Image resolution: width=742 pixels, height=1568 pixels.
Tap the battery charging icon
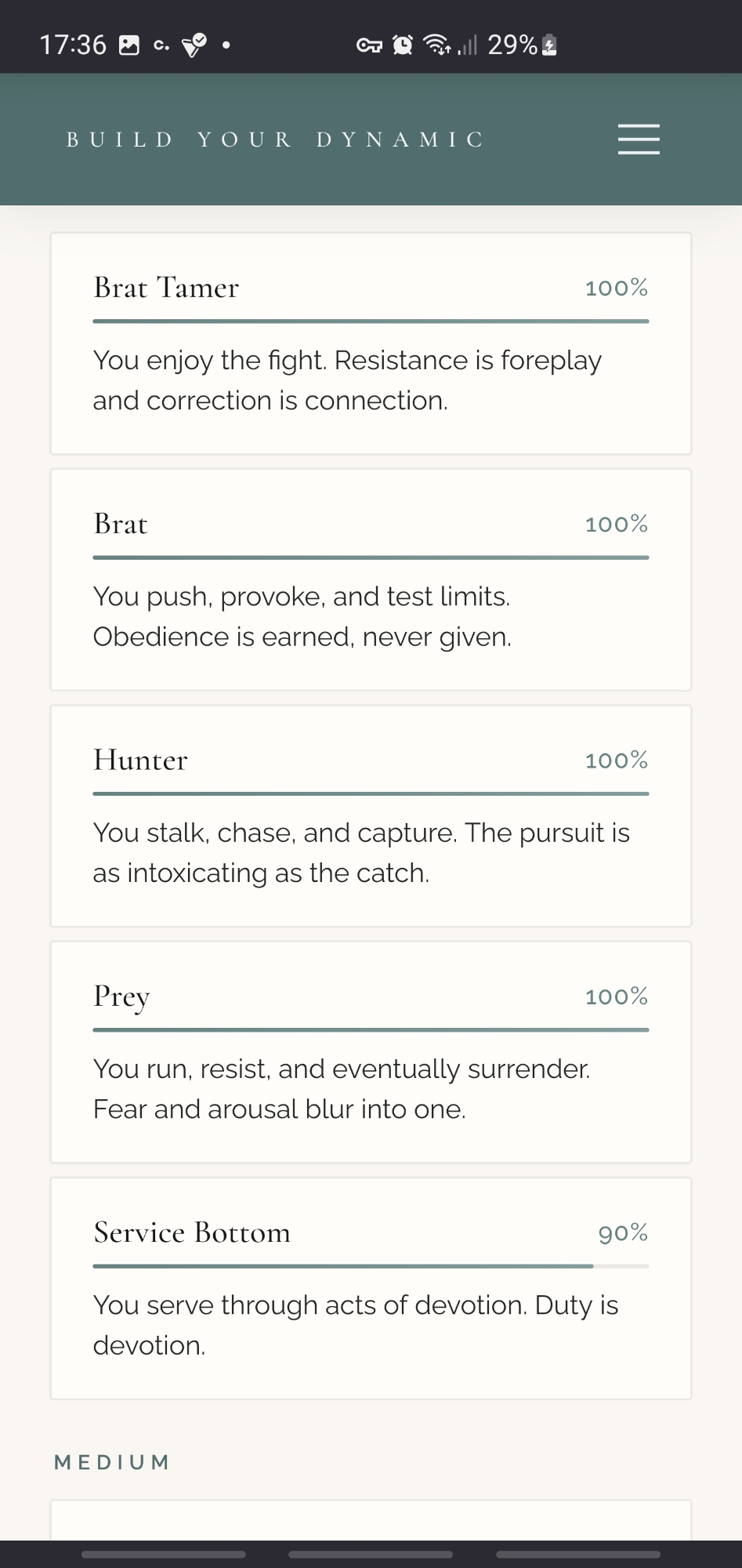click(x=550, y=45)
